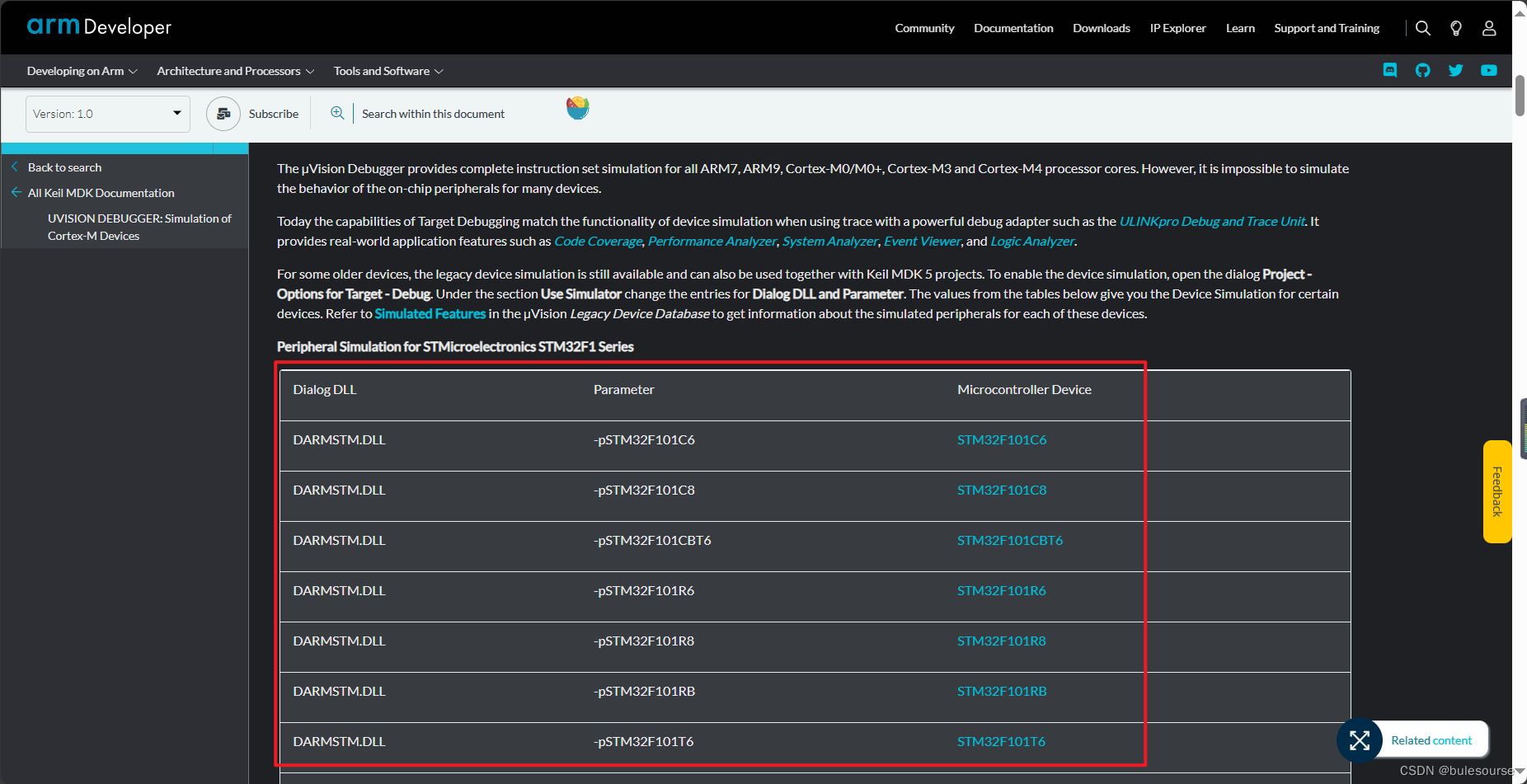Open Arm Developer's GitHub page icon
This screenshot has height=784, width=1527.
1422,70
